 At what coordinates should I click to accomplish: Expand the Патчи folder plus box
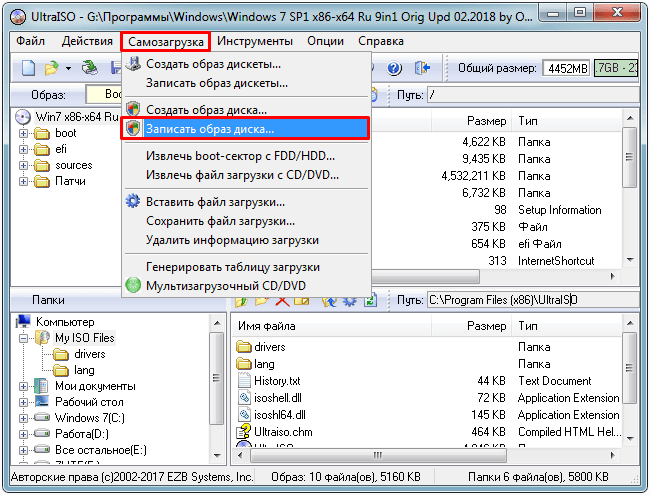click(24, 182)
